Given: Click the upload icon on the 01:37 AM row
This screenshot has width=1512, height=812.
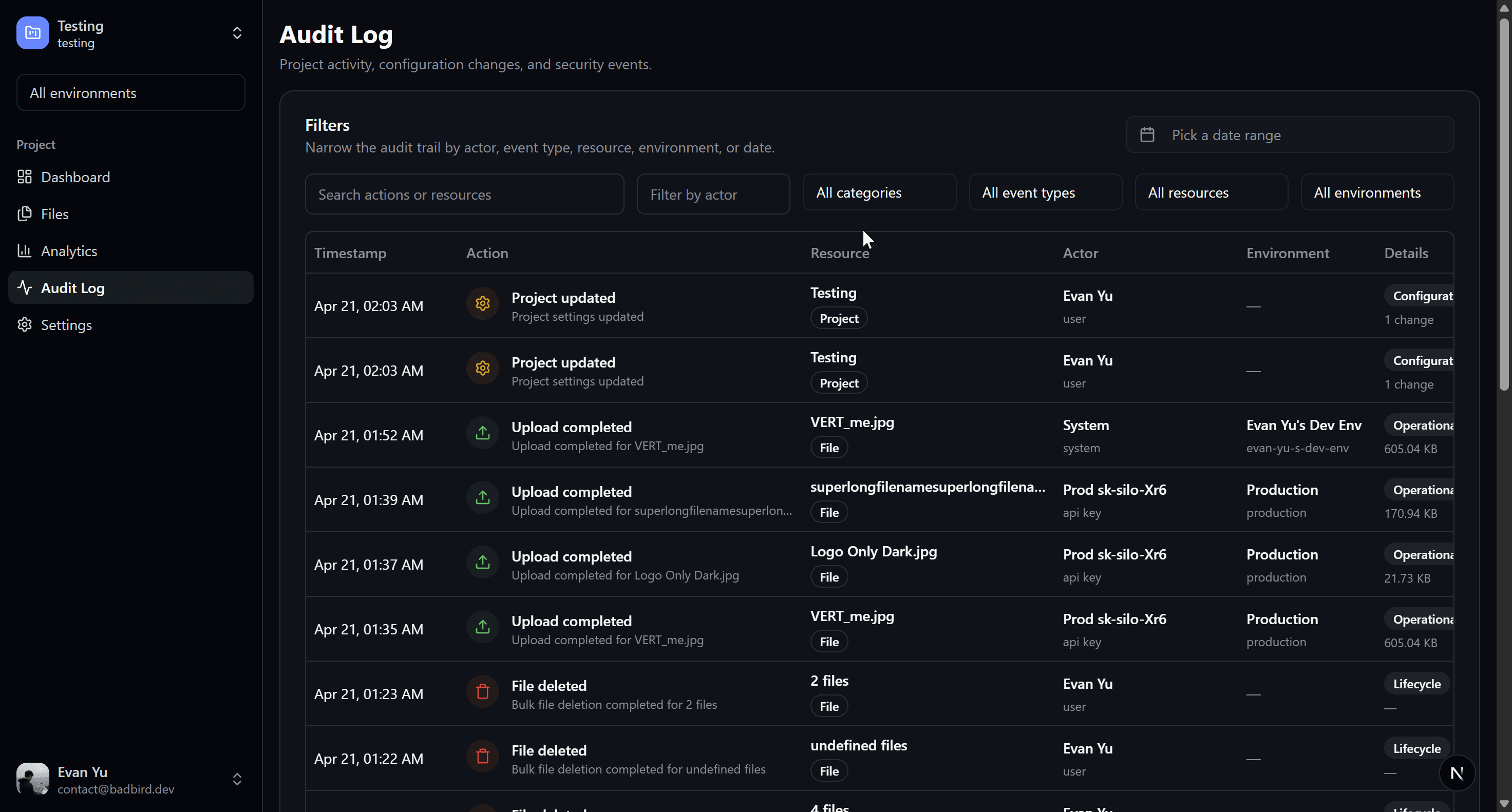Looking at the screenshot, I should [482, 562].
